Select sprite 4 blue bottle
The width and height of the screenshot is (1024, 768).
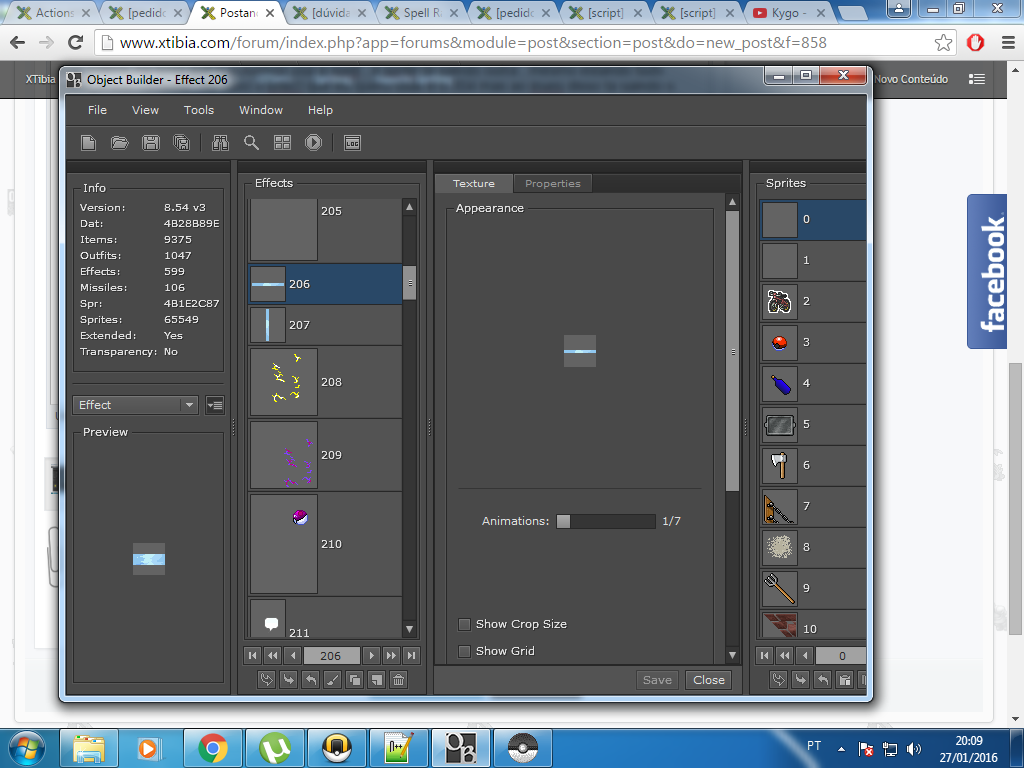pyautogui.click(x=813, y=383)
